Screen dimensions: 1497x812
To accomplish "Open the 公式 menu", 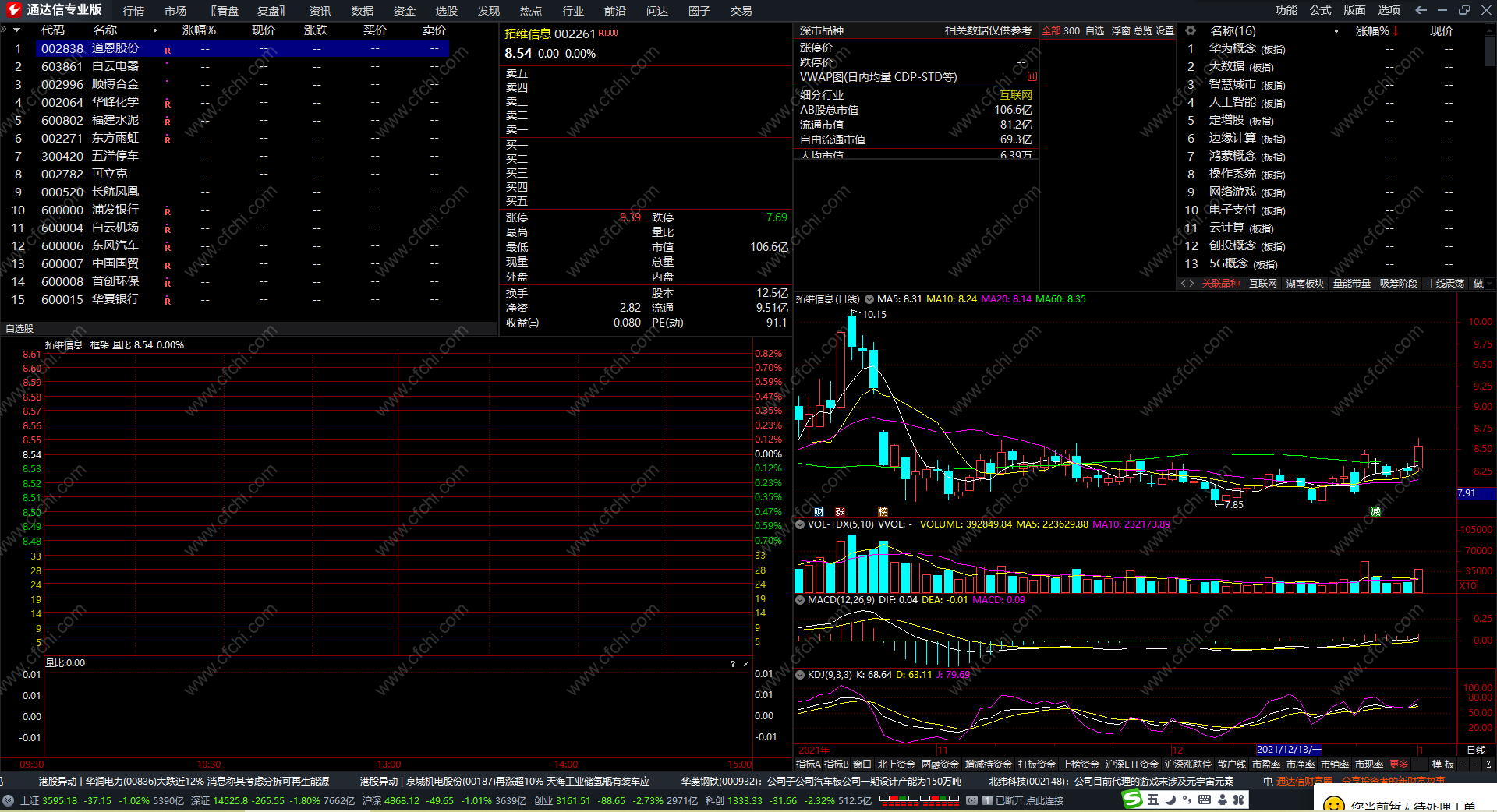I will 1321,10.
